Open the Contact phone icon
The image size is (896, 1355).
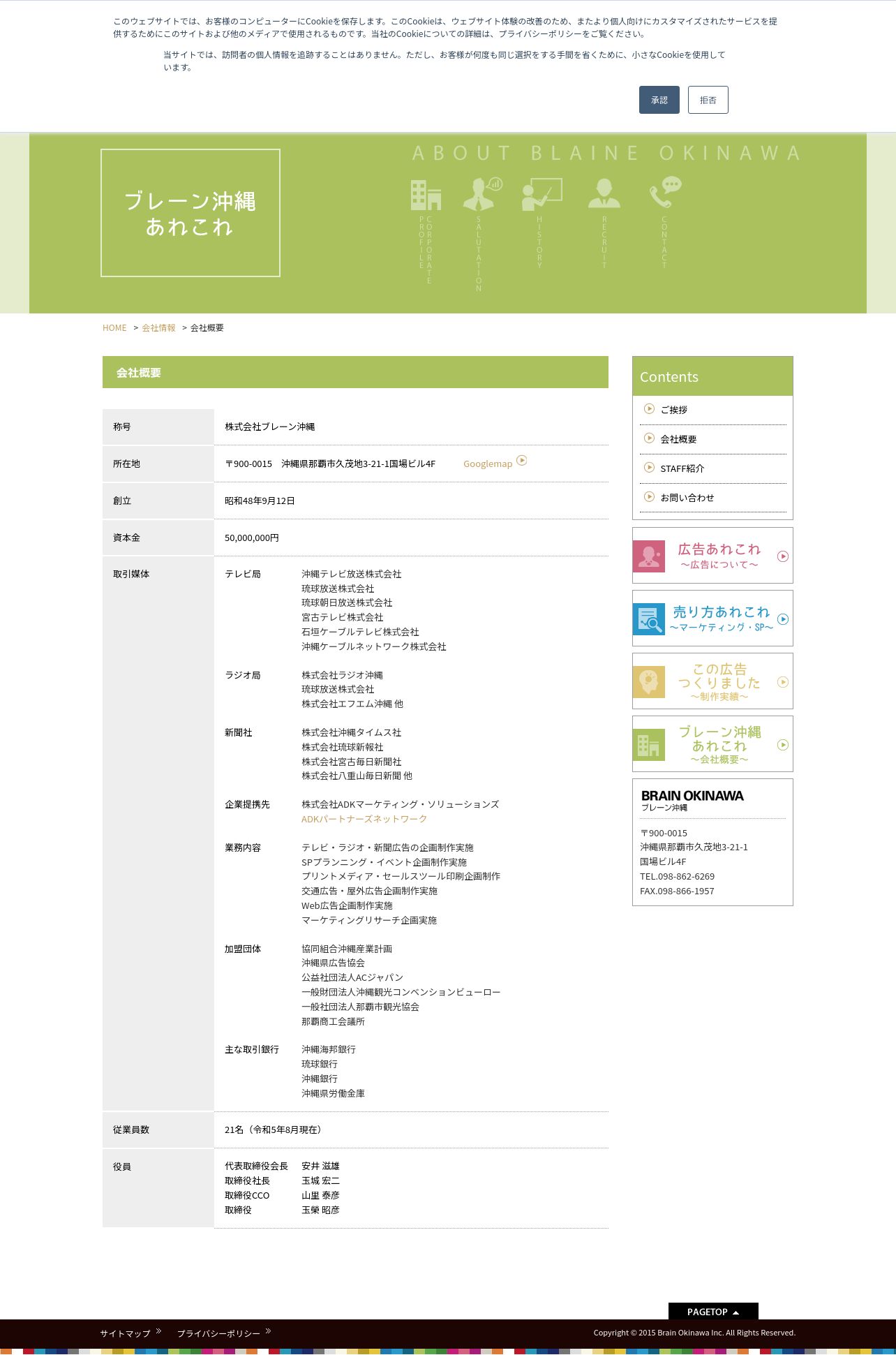665,192
